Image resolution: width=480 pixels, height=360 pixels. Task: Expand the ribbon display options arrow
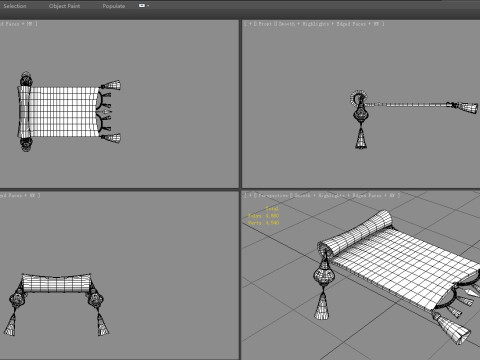point(148,6)
